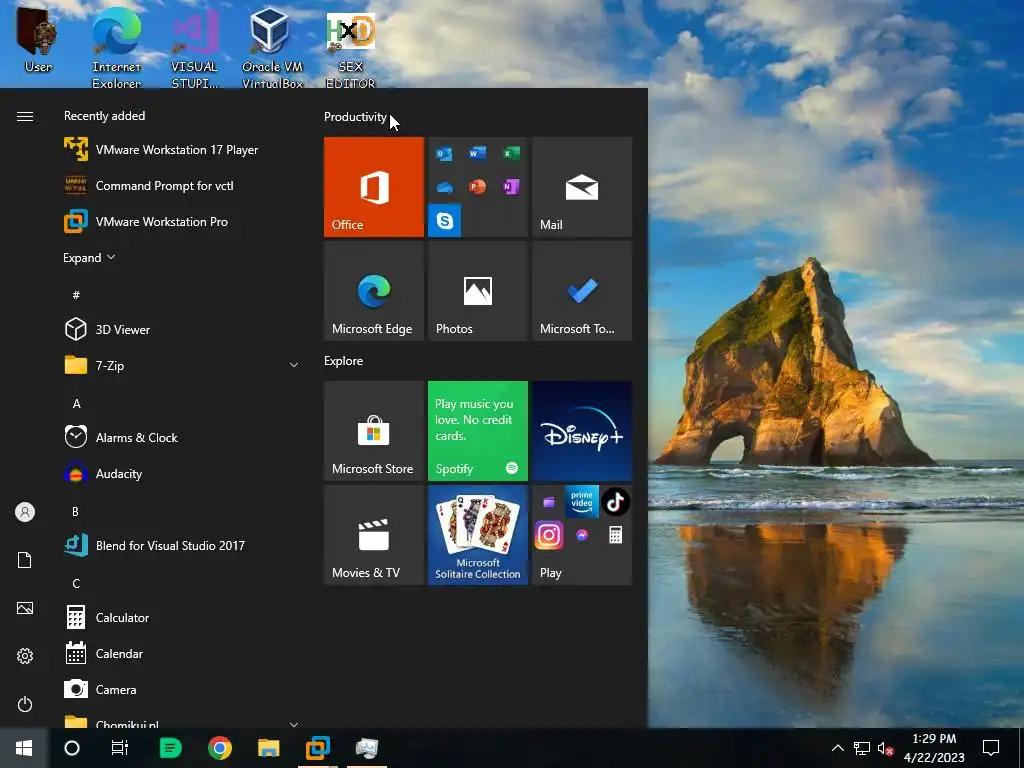Image resolution: width=1024 pixels, height=768 pixels.
Task: Jump to letter B section header
Action: (75, 511)
